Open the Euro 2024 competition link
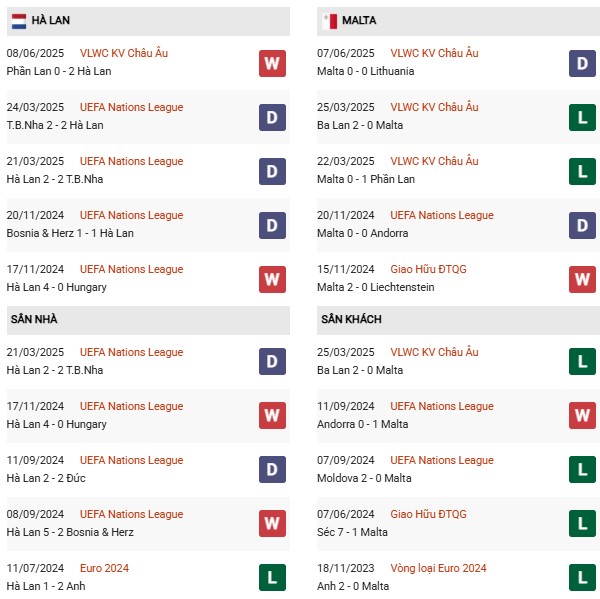The image size is (600, 599). coord(104,568)
